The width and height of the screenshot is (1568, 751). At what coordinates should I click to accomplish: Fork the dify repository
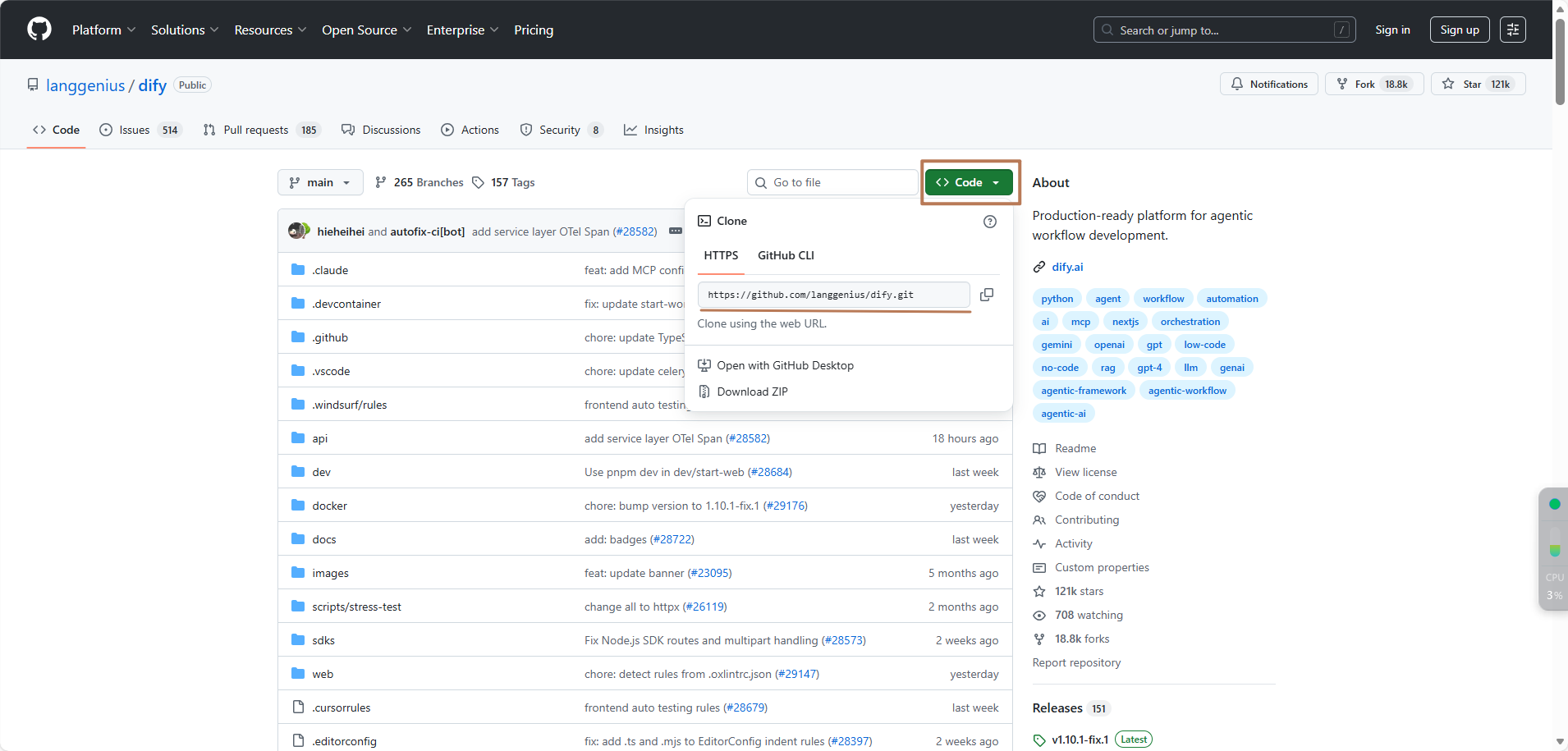(1374, 85)
